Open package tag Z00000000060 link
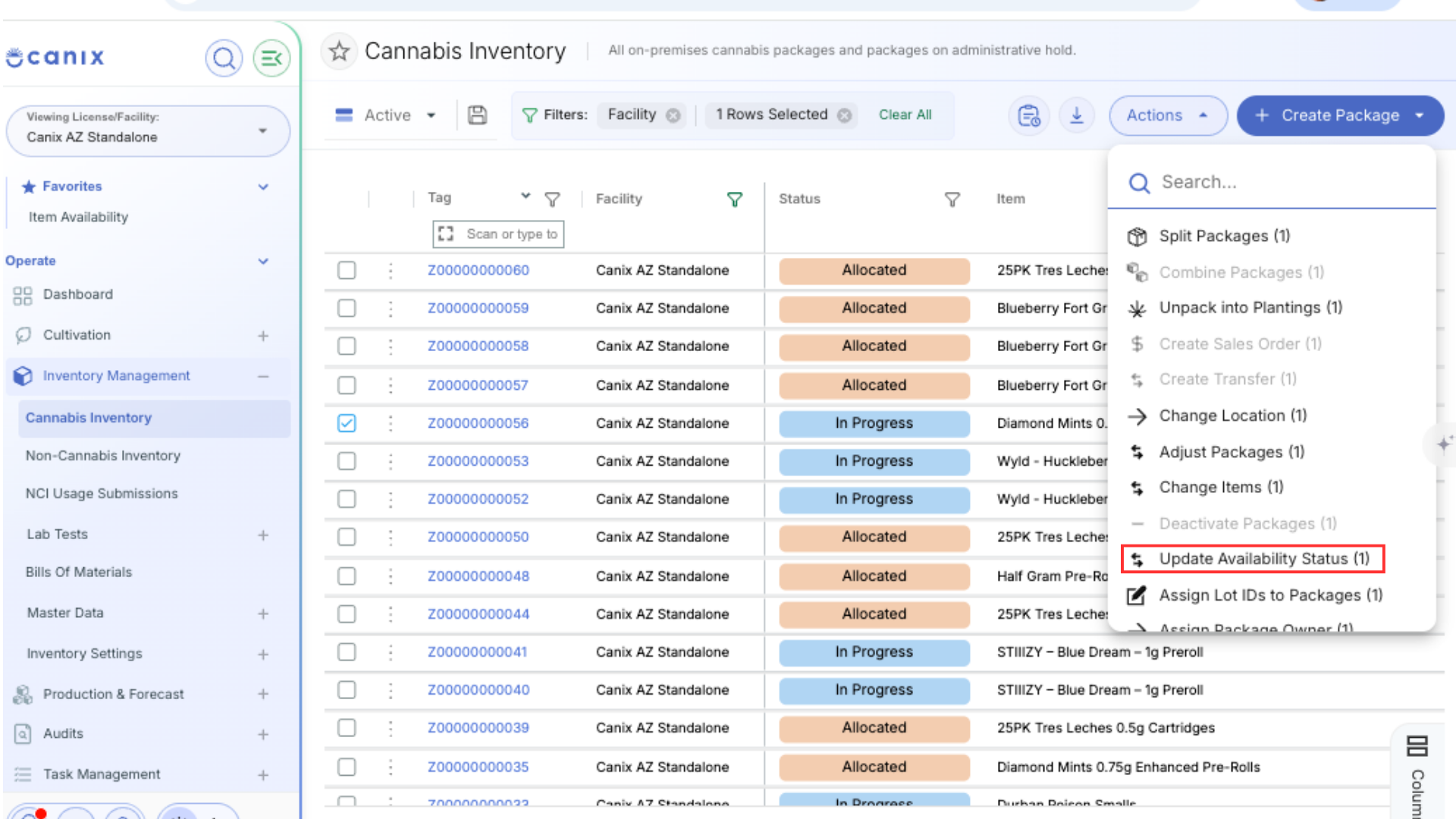 pos(478,271)
